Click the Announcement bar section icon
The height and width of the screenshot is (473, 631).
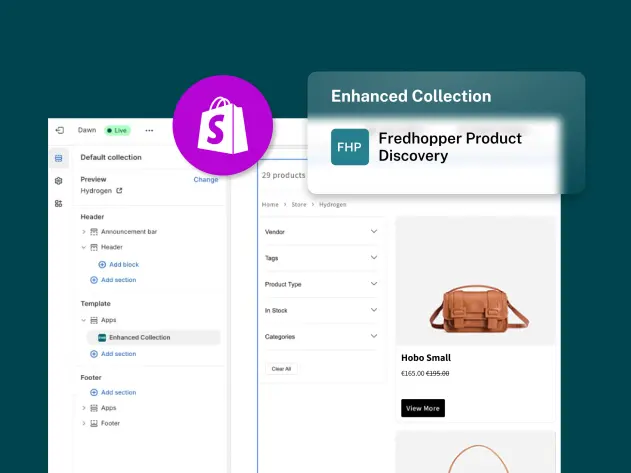click(94, 231)
